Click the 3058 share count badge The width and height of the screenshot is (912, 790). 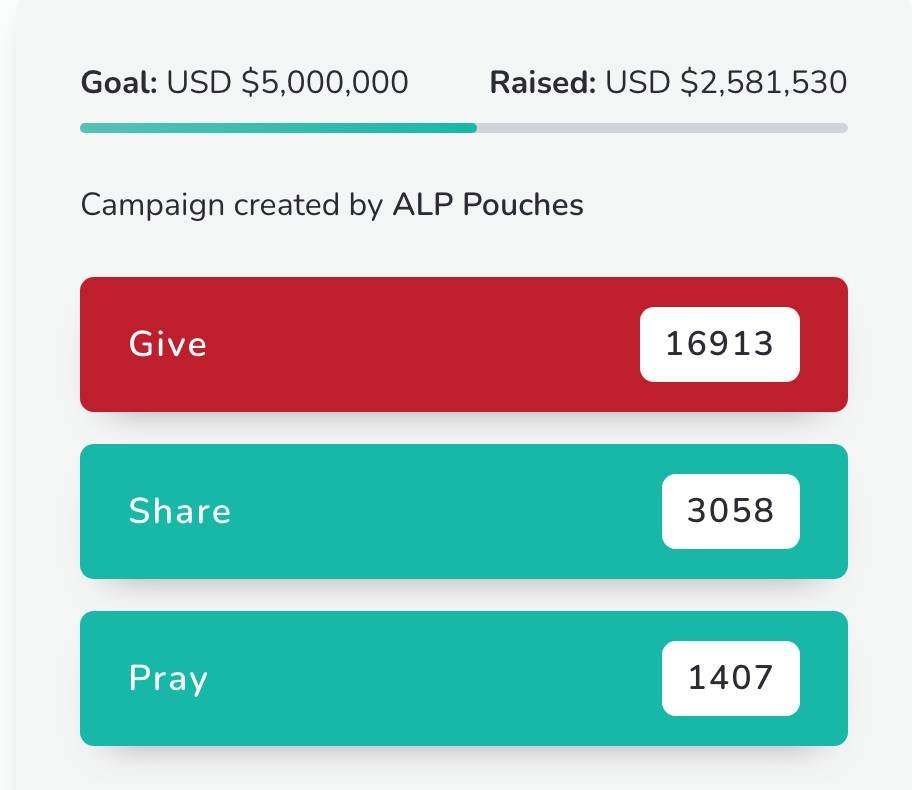(x=731, y=511)
